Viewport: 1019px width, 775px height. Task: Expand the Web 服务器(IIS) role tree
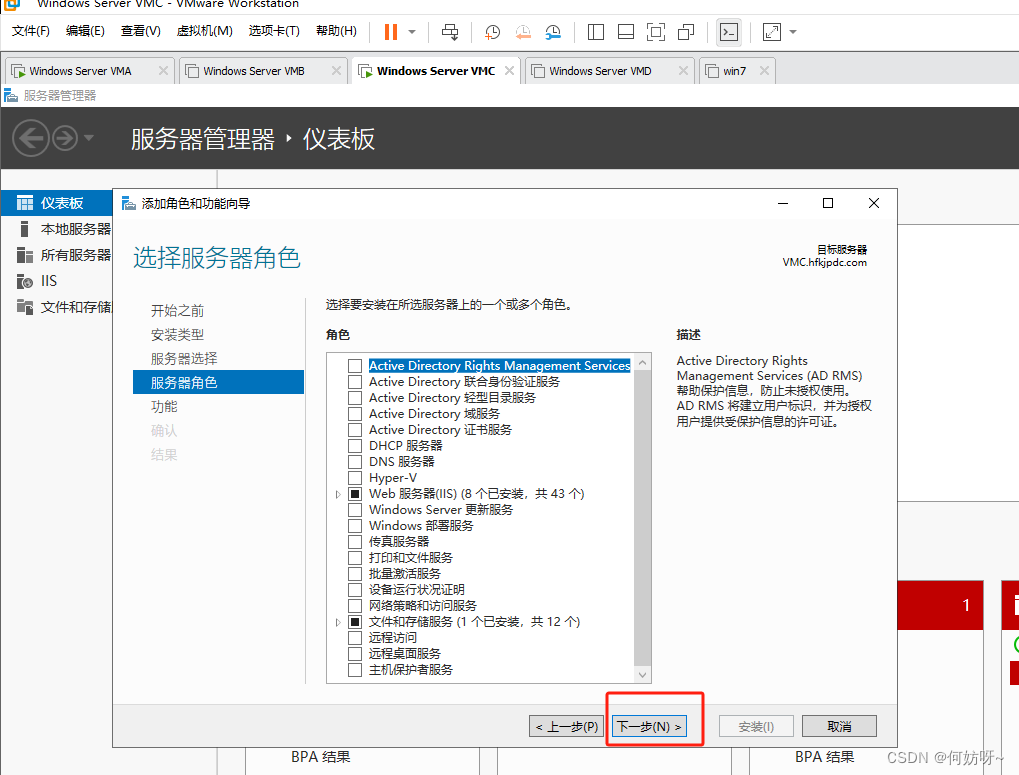tap(338, 494)
